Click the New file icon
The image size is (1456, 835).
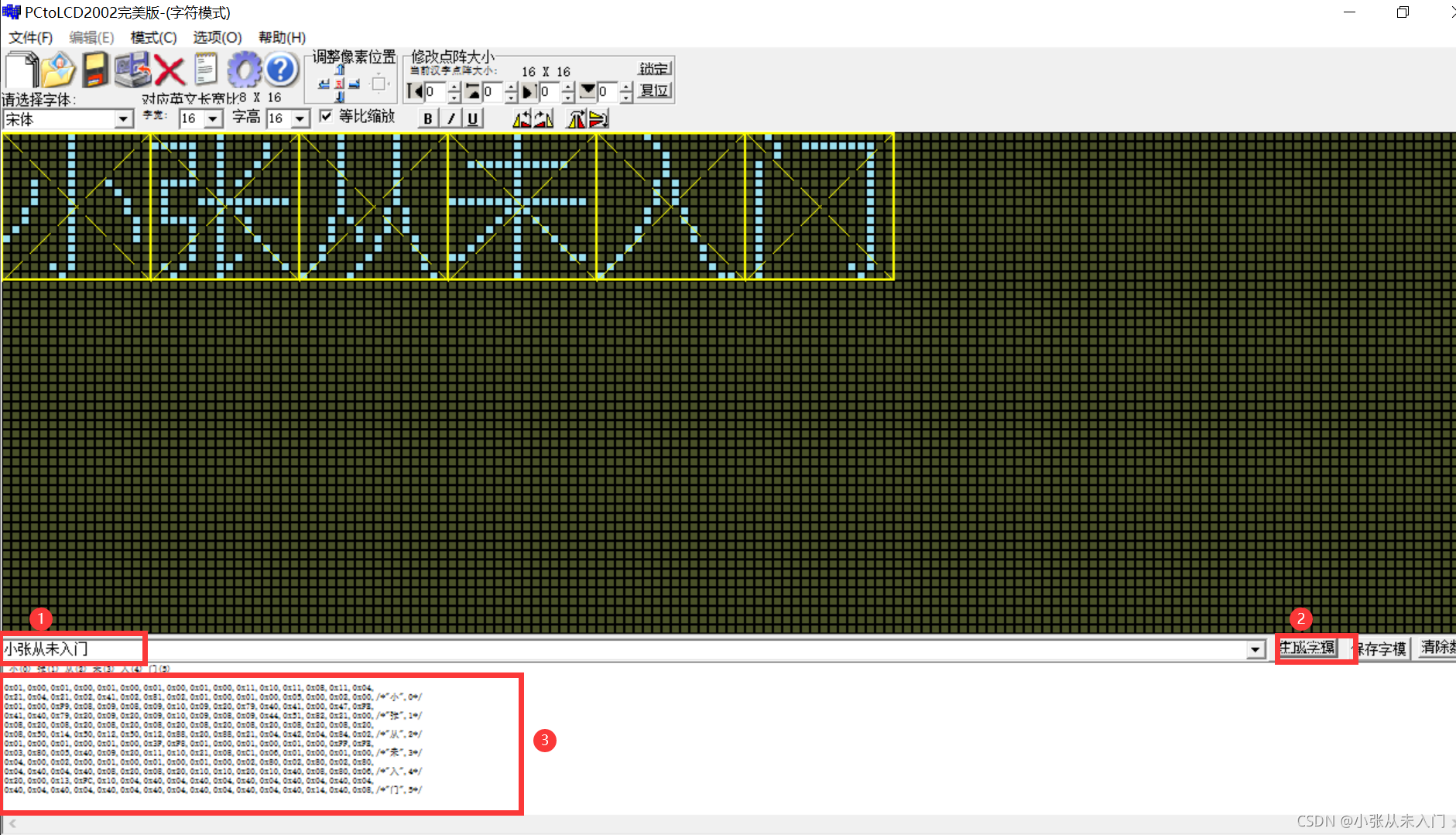pyautogui.click(x=22, y=70)
